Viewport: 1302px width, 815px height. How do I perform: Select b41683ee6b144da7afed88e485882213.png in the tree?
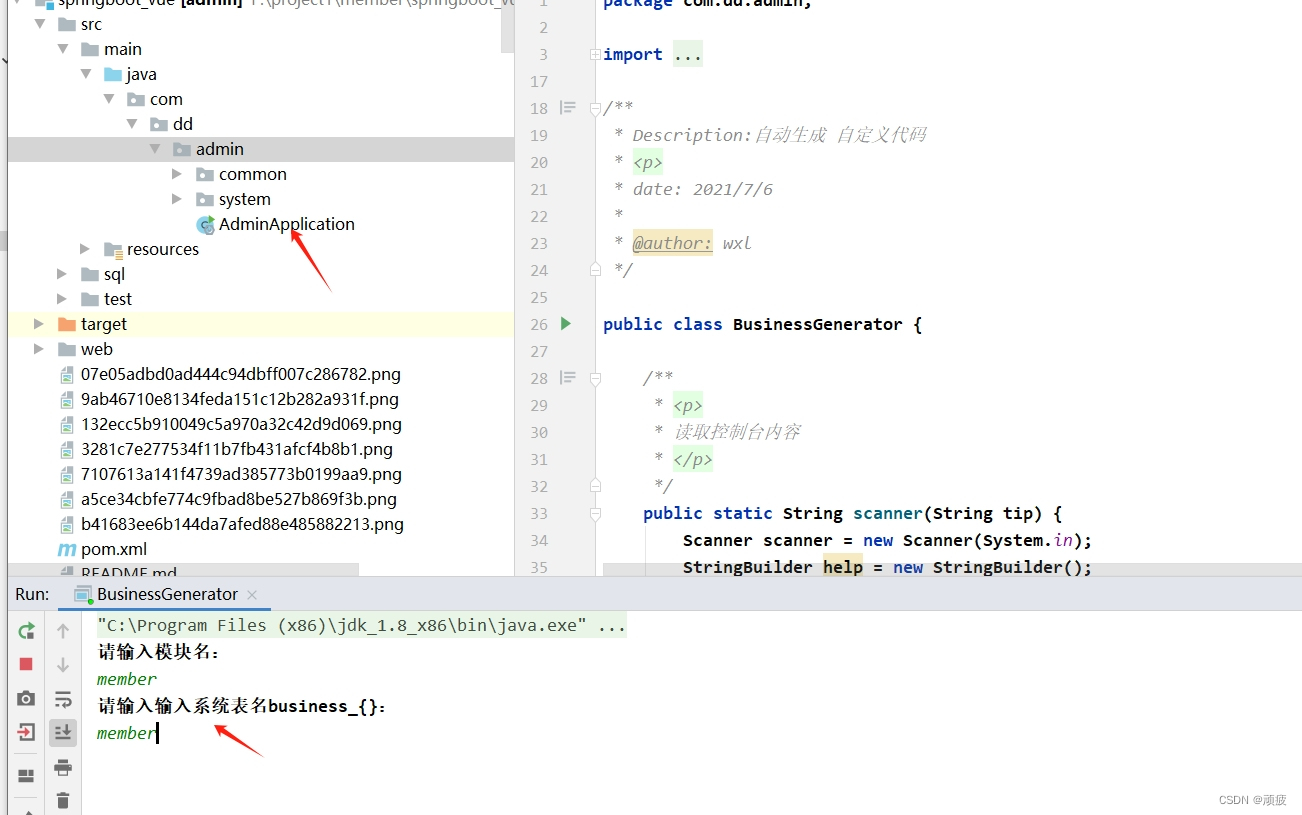(x=242, y=524)
